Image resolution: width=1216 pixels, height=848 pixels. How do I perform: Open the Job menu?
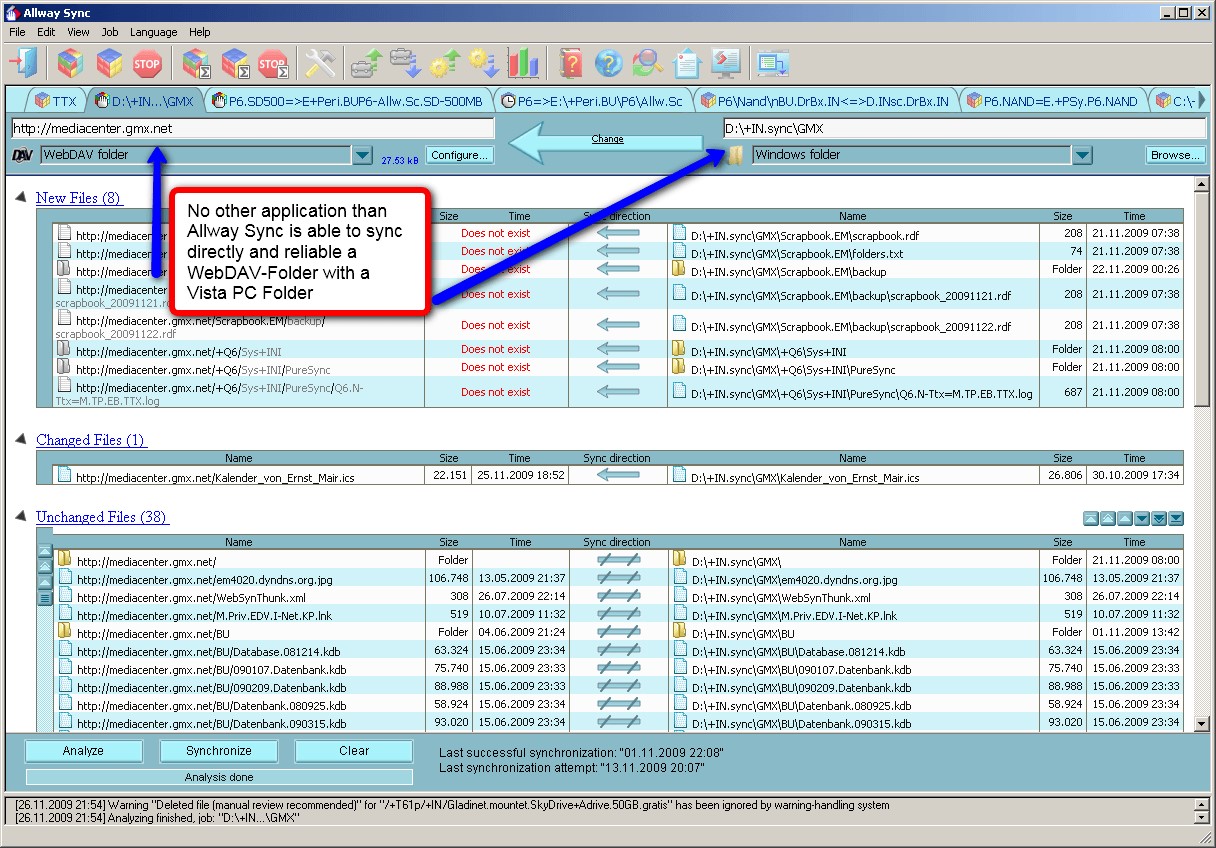click(109, 32)
